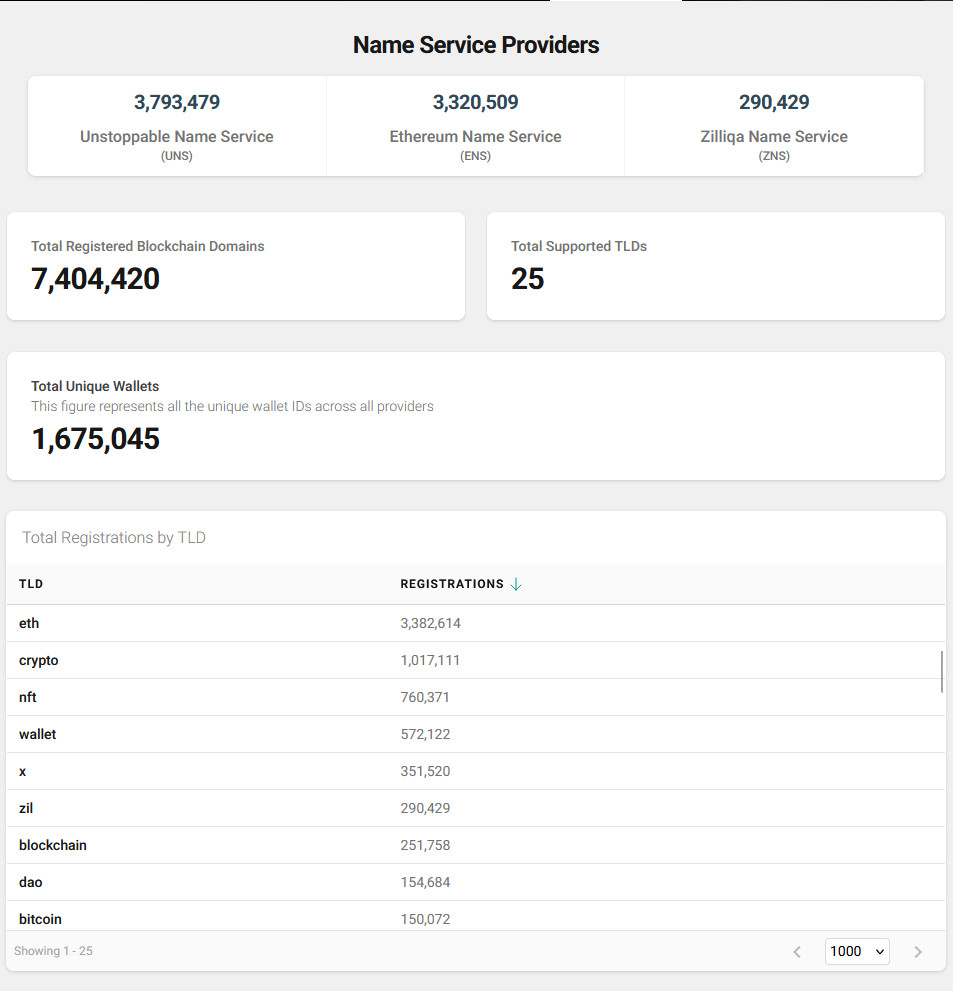Click the Name Service Providers page title
953x991 pixels.
point(476,45)
